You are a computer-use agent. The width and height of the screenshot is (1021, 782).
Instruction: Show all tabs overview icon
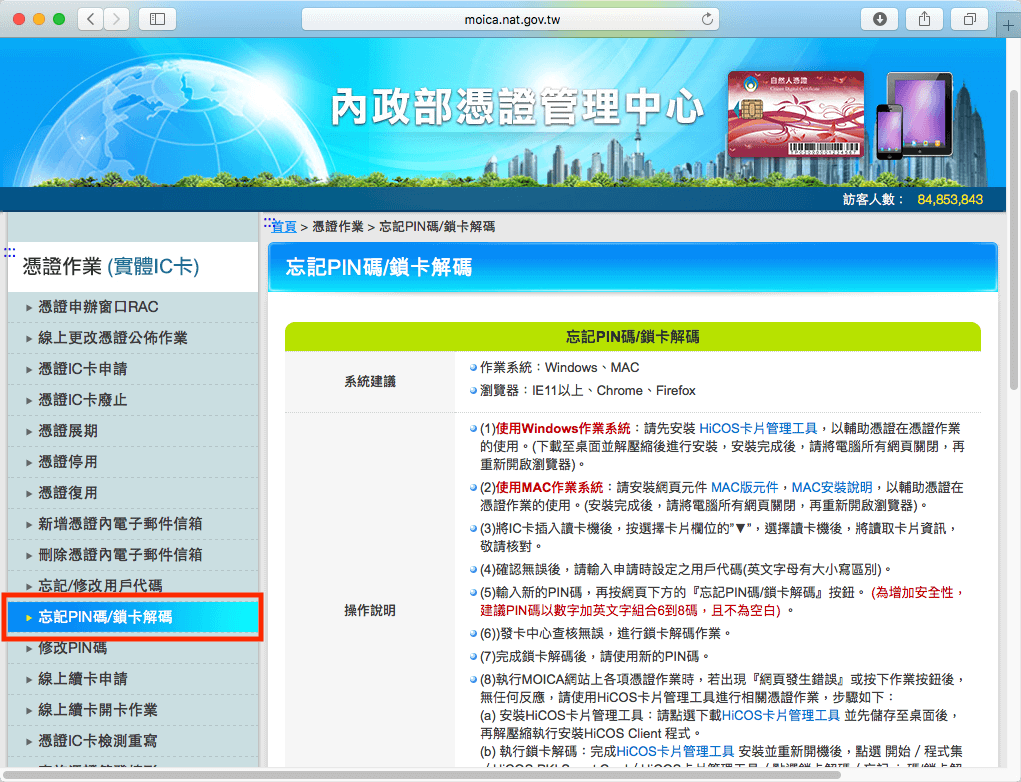click(970, 19)
